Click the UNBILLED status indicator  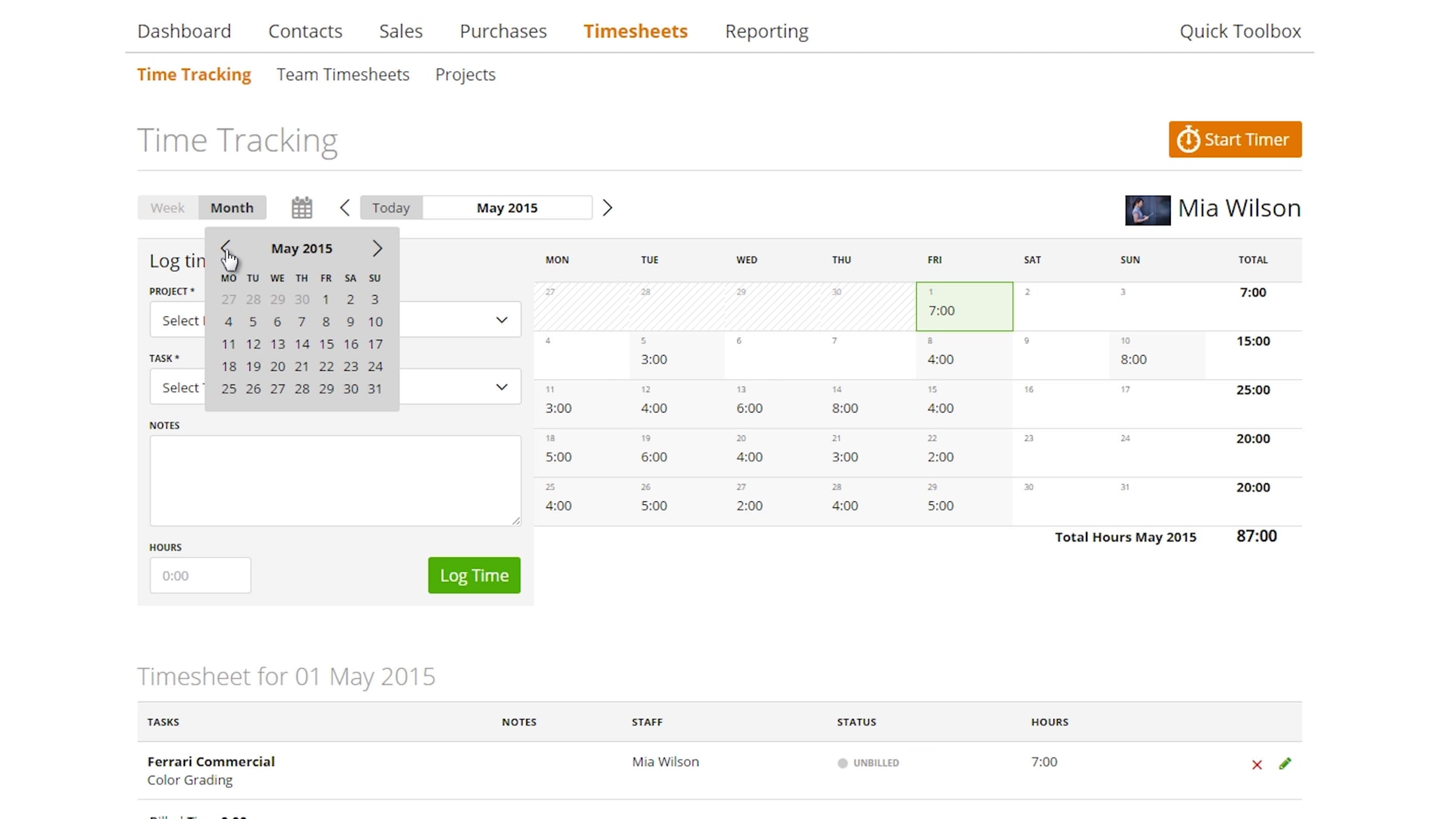point(868,763)
